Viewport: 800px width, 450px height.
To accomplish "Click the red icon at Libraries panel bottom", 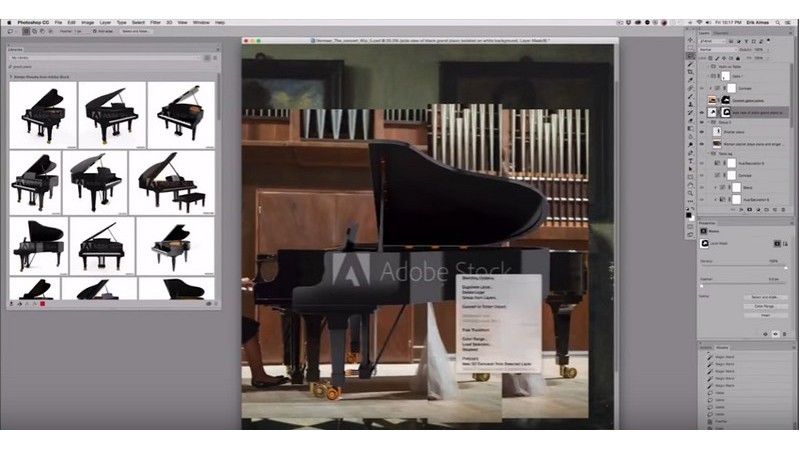I will click(42, 304).
